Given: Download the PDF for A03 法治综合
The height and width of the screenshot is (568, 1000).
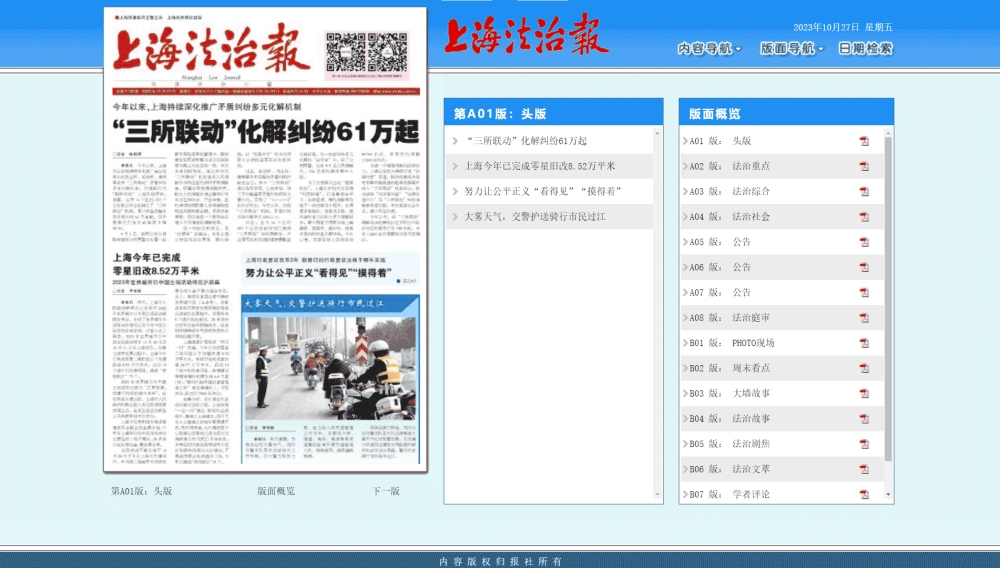Looking at the screenshot, I should [864, 191].
